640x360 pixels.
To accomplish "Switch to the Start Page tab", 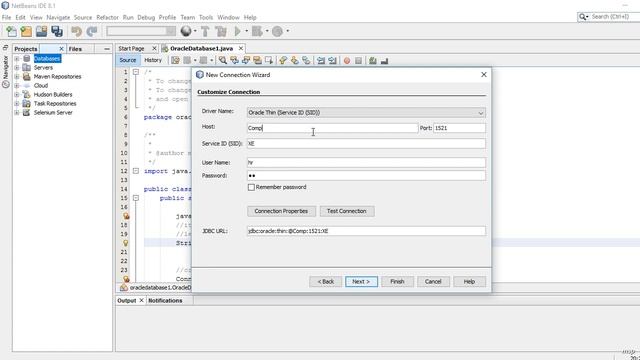I will pyautogui.click(x=131, y=49).
